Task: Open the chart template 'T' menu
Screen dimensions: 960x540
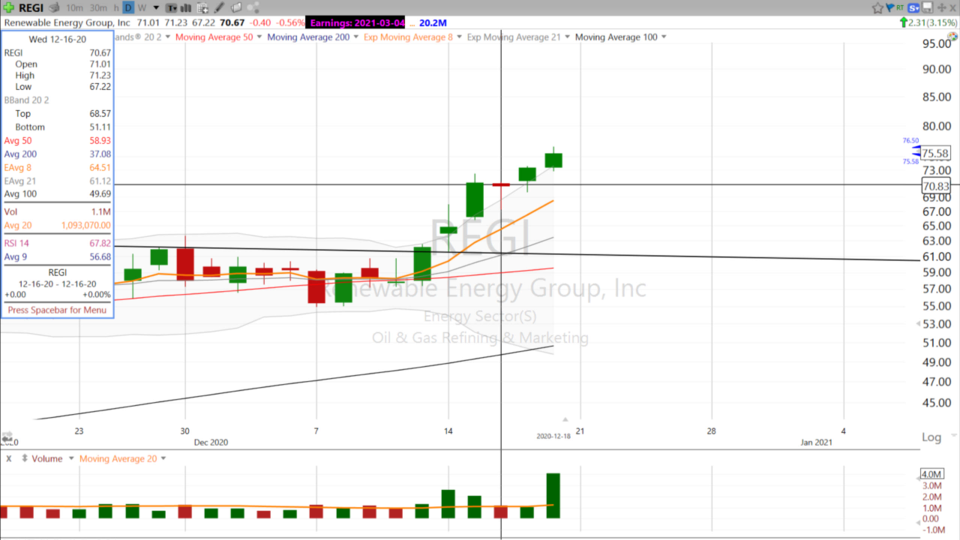Action: (x=171, y=8)
